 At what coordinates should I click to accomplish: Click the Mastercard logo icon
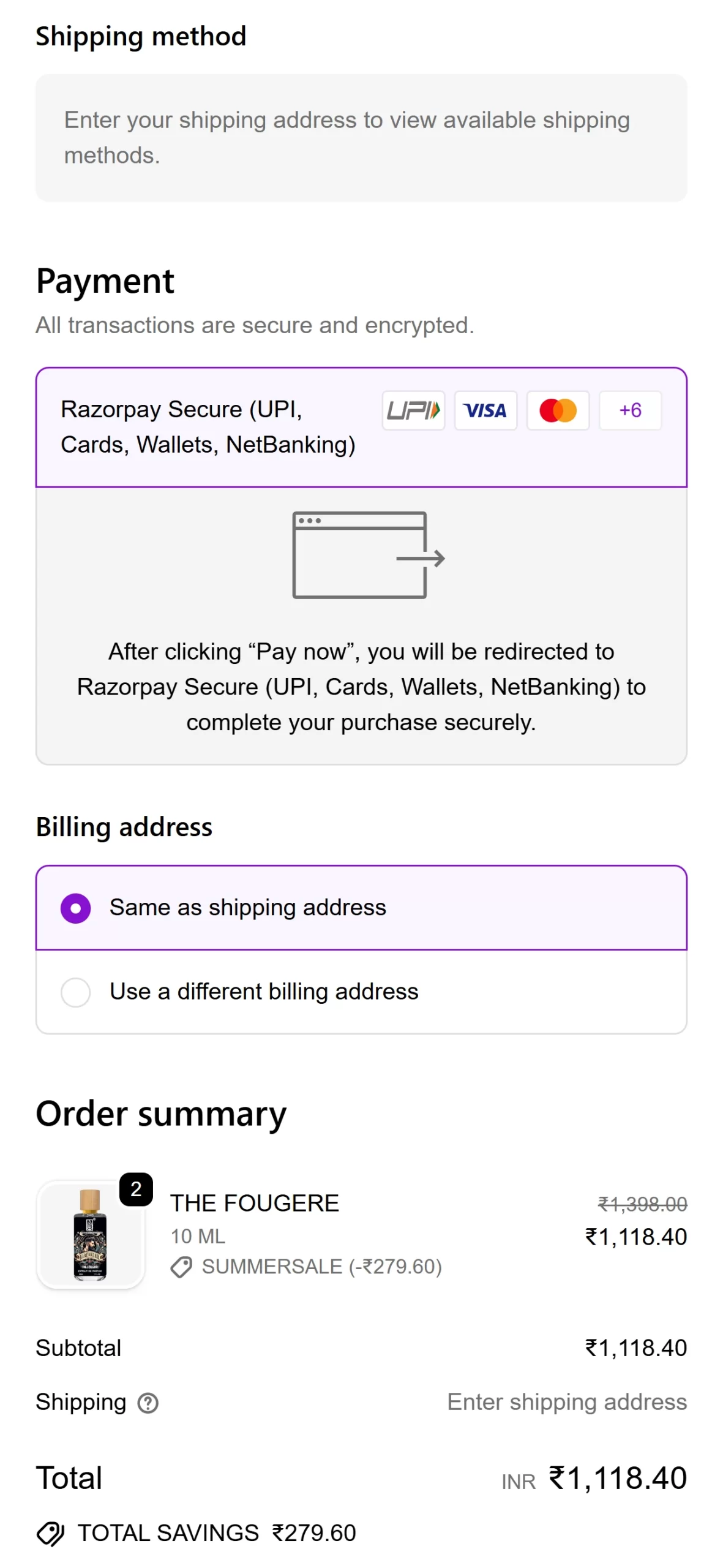pos(557,410)
